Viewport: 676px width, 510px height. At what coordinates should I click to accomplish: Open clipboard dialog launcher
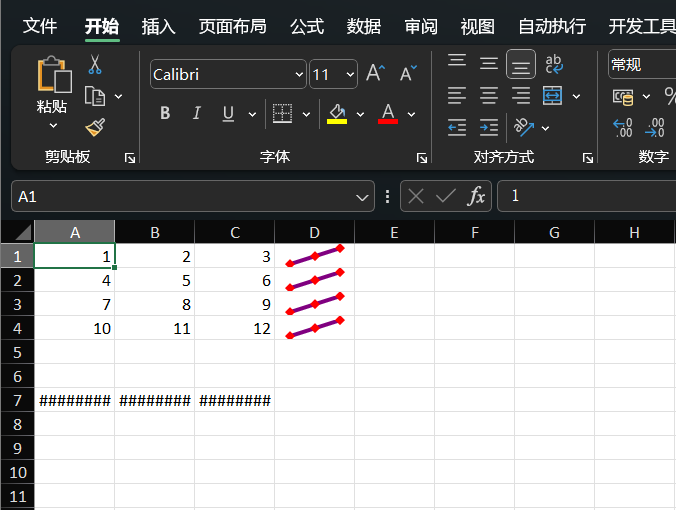pos(130,158)
